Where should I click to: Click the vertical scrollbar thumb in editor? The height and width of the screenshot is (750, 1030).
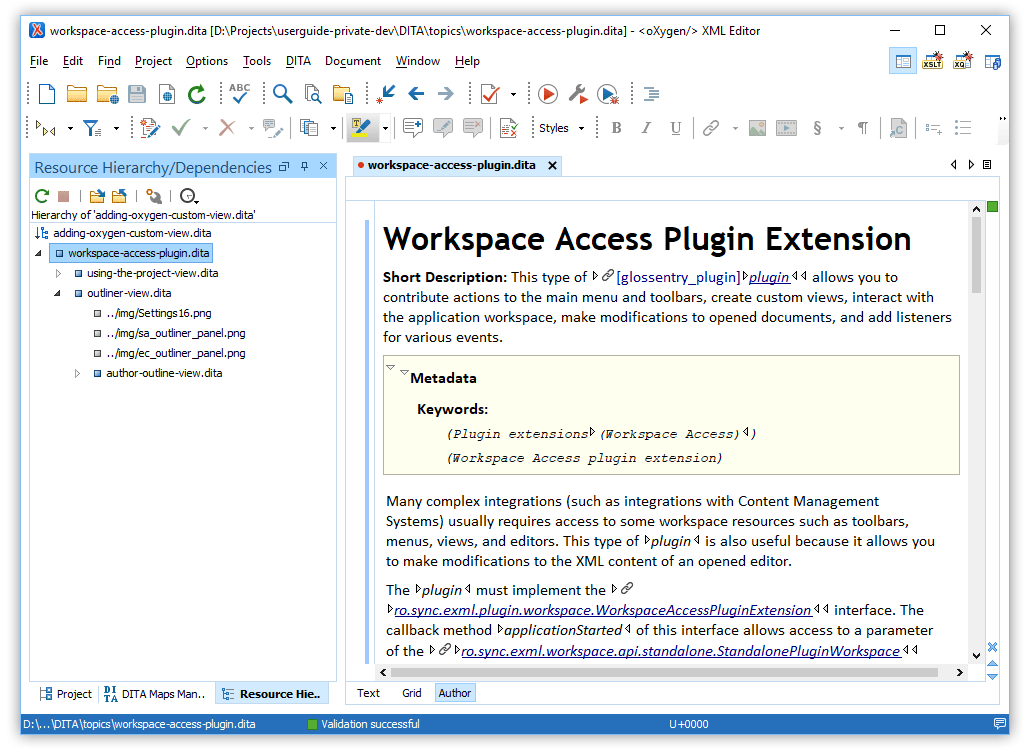976,255
